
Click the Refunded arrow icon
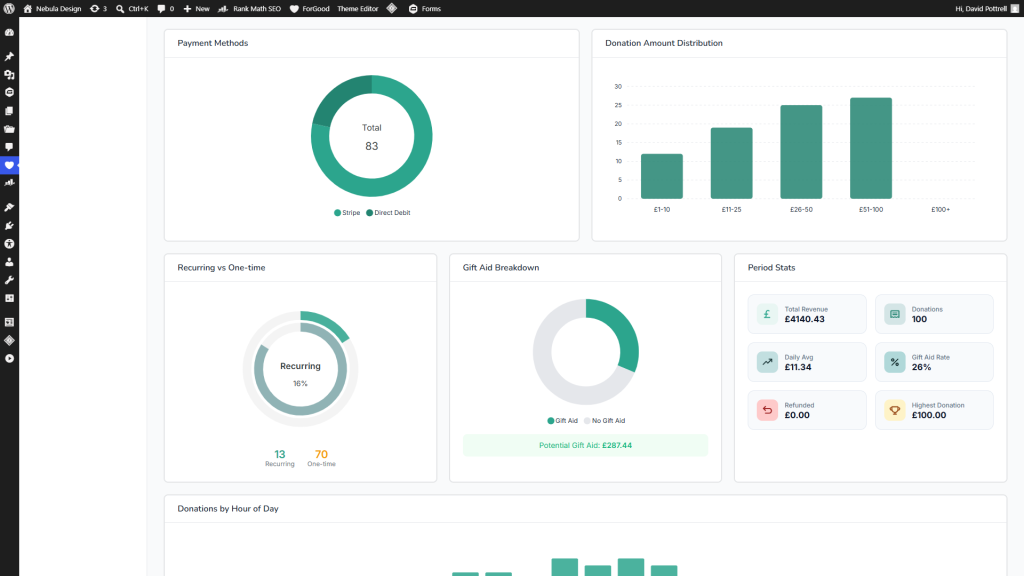(767, 410)
